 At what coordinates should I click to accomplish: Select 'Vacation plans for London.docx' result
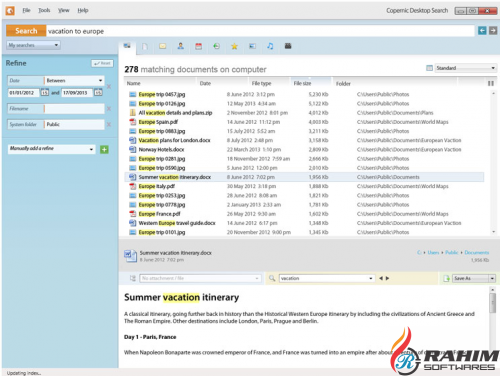(174, 140)
